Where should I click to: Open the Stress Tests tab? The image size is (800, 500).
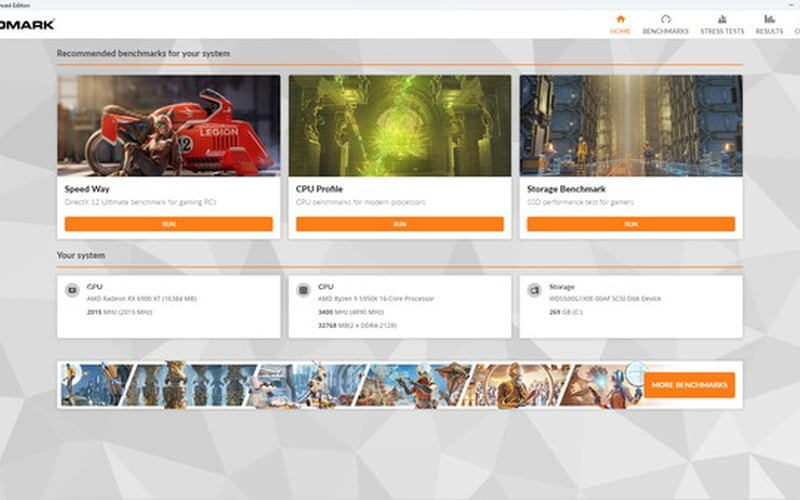[x=722, y=24]
